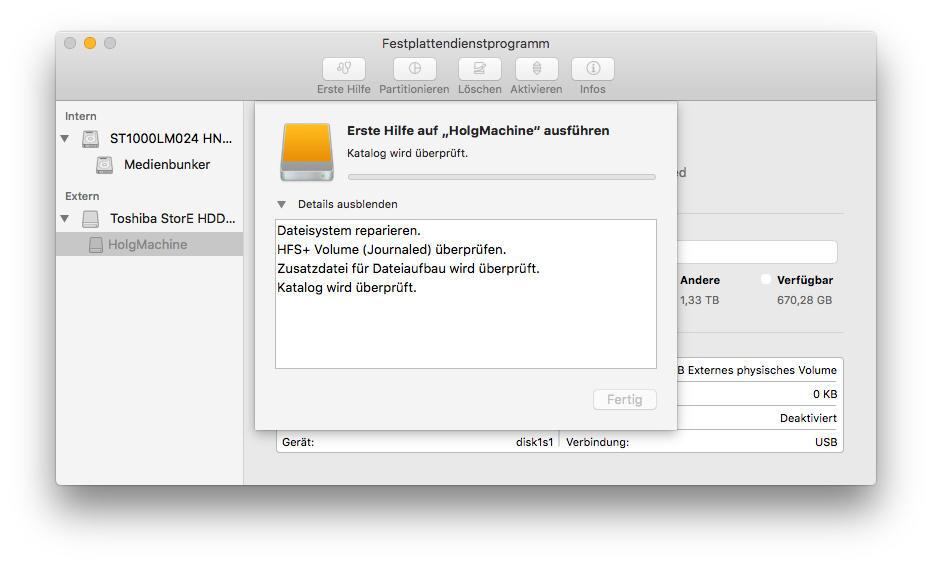Screen dimensions: 932x565
Task: Click 'Katalog wird überprüft.' line in log
Action: (x=347, y=288)
